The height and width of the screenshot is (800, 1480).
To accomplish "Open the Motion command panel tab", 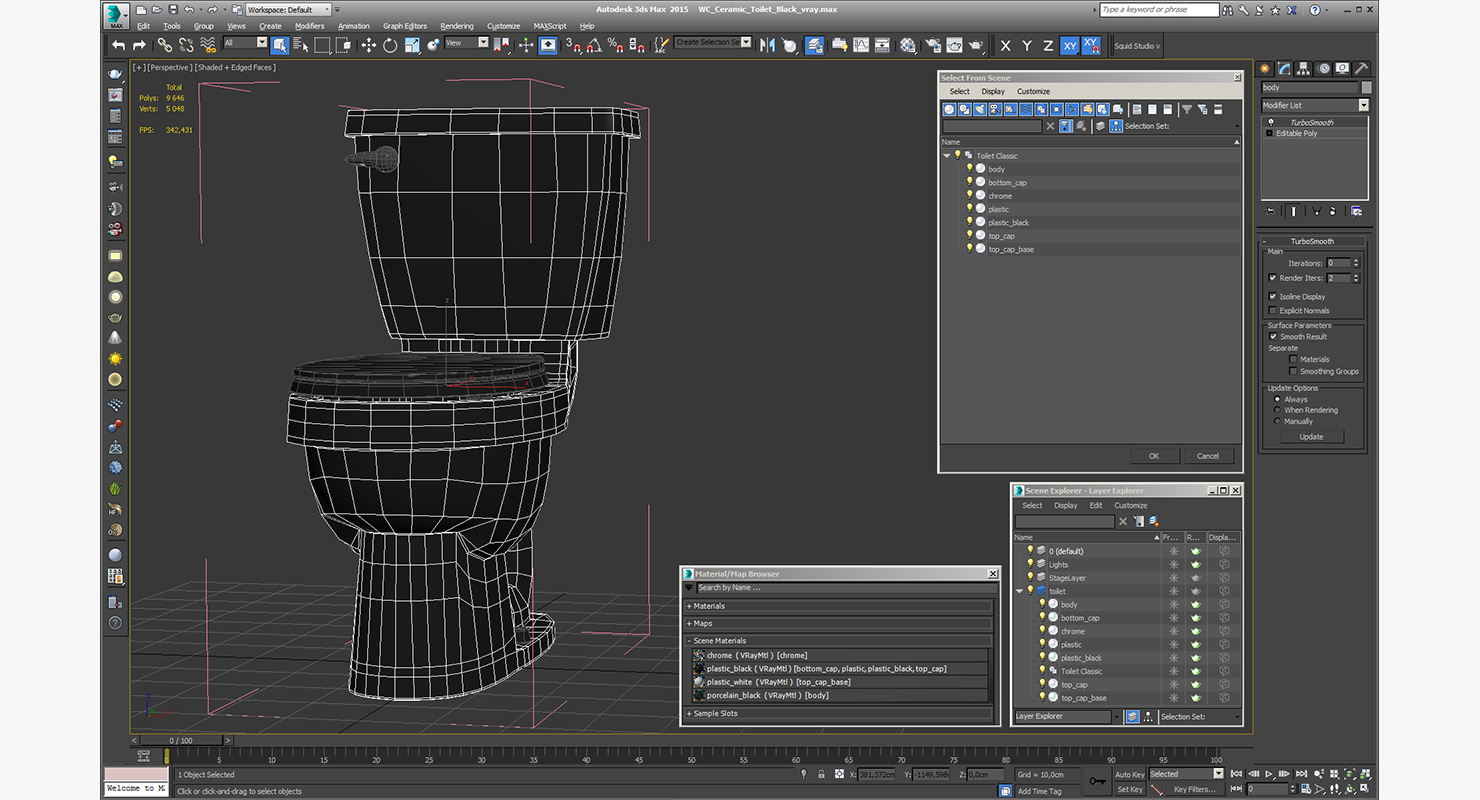I will tap(1324, 69).
